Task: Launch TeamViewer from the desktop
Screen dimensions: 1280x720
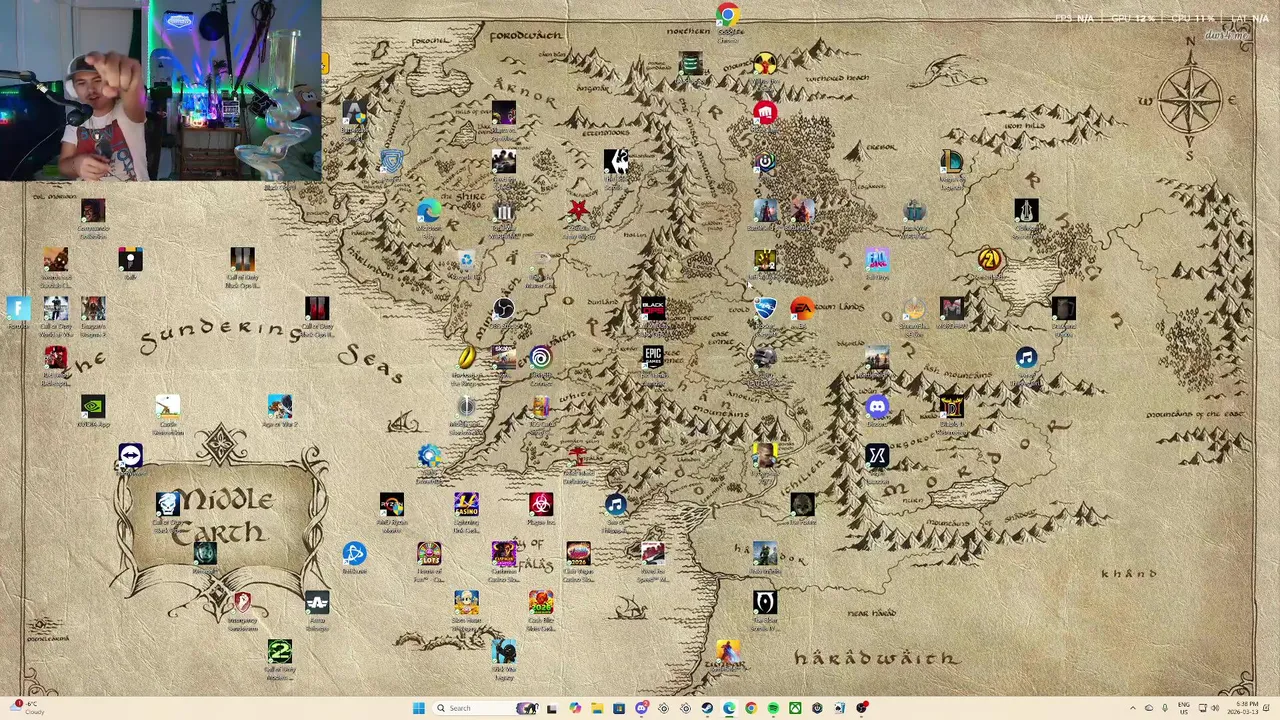Action: (x=130, y=456)
